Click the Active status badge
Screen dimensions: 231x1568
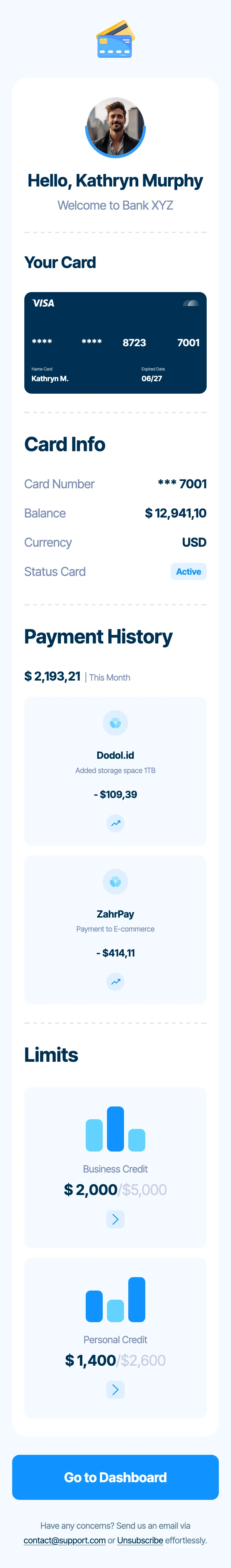[x=188, y=572]
